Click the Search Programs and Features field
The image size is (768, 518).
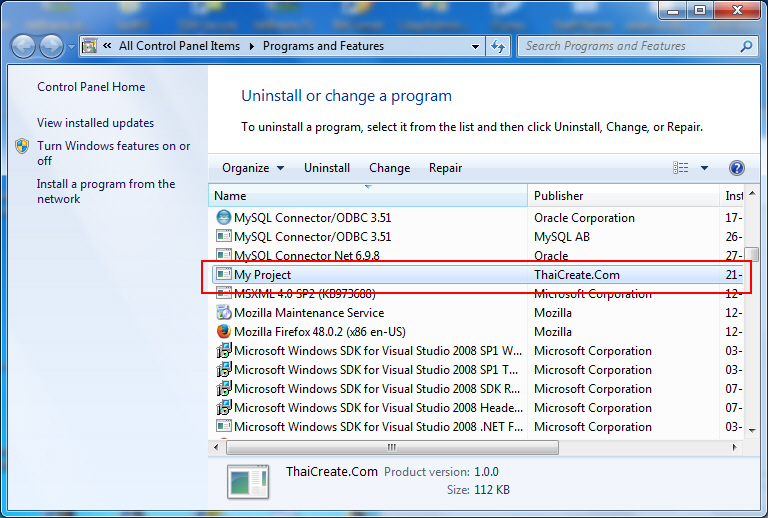pyautogui.click(x=637, y=47)
